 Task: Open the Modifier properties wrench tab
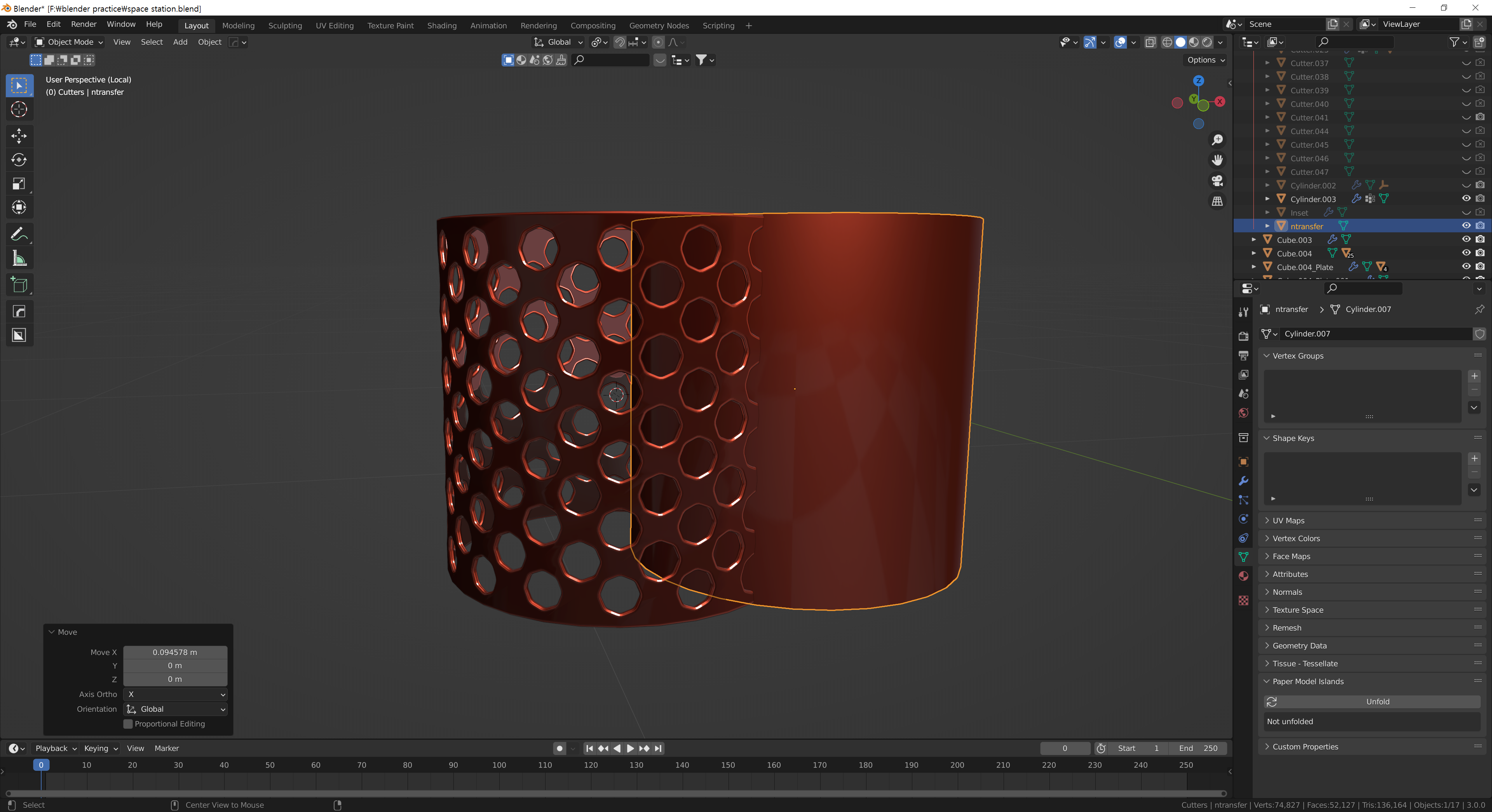point(1243,481)
